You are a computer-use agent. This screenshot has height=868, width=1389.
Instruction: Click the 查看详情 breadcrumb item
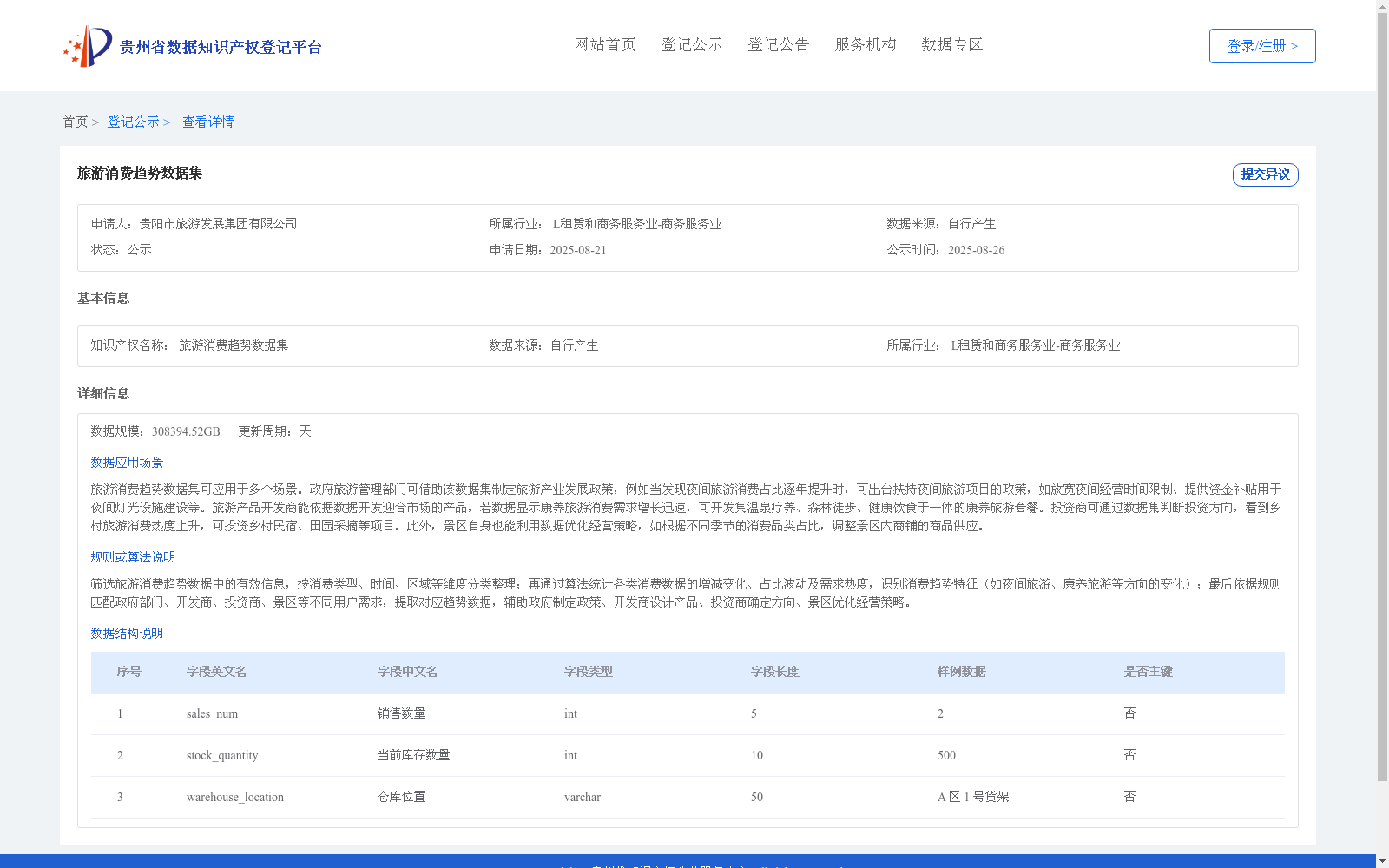(207, 122)
